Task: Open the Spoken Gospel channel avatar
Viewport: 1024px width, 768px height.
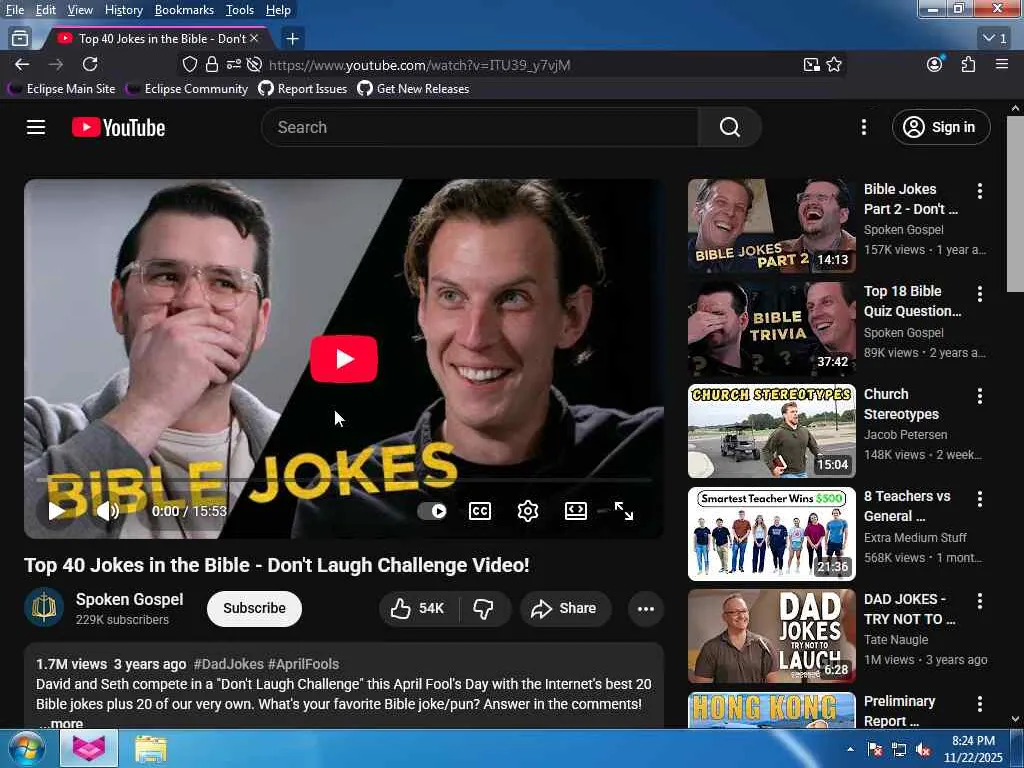Action: click(44, 607)
